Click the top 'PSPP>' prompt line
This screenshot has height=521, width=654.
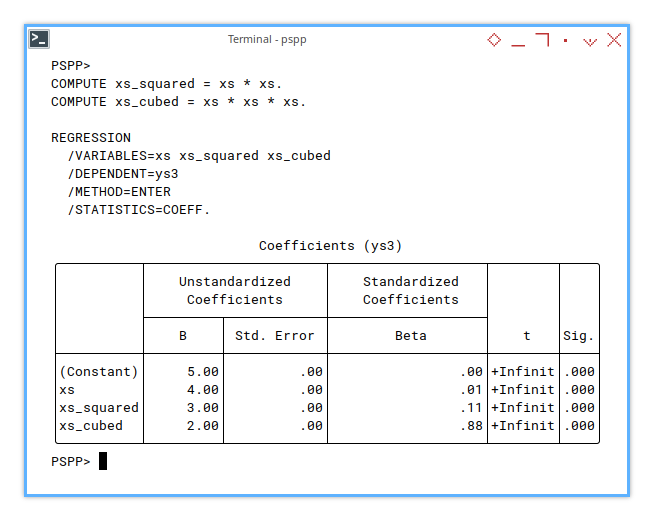tap(70, 66)
